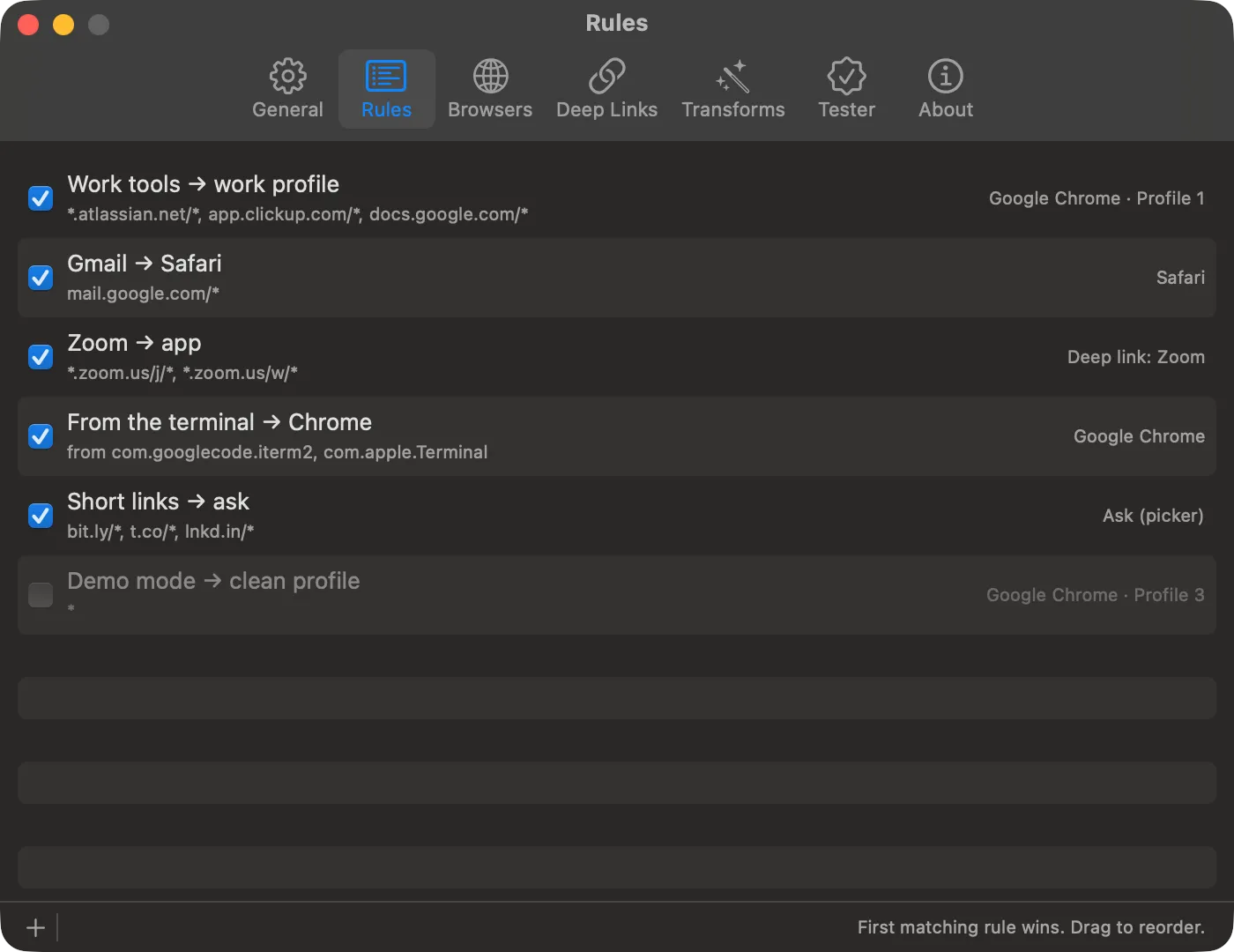The height and width of the screenshot is (952, 1234).
Task: Toggle the Zoom → app rule checkbox
Action: tap(41, 357)
